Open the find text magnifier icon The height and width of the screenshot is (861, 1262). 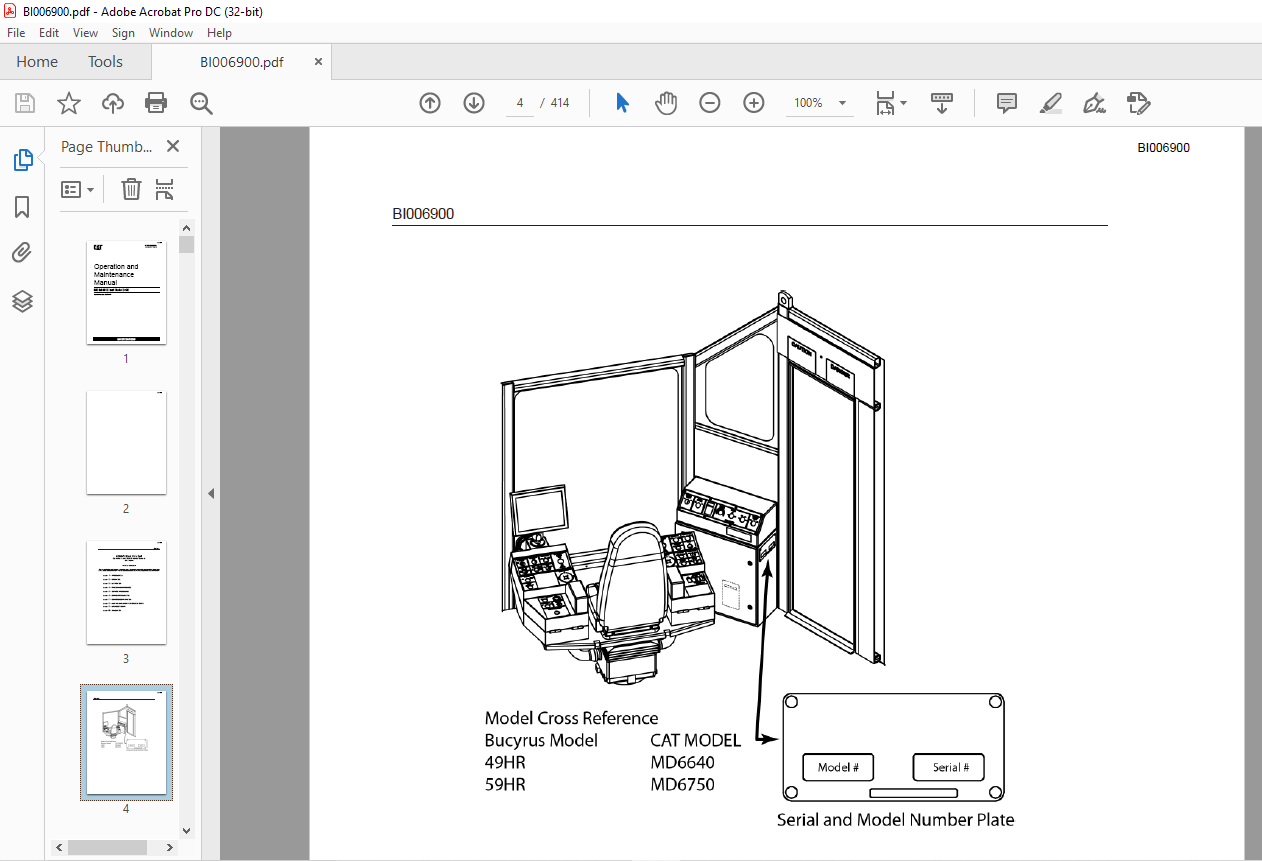(x=201, y=103)
